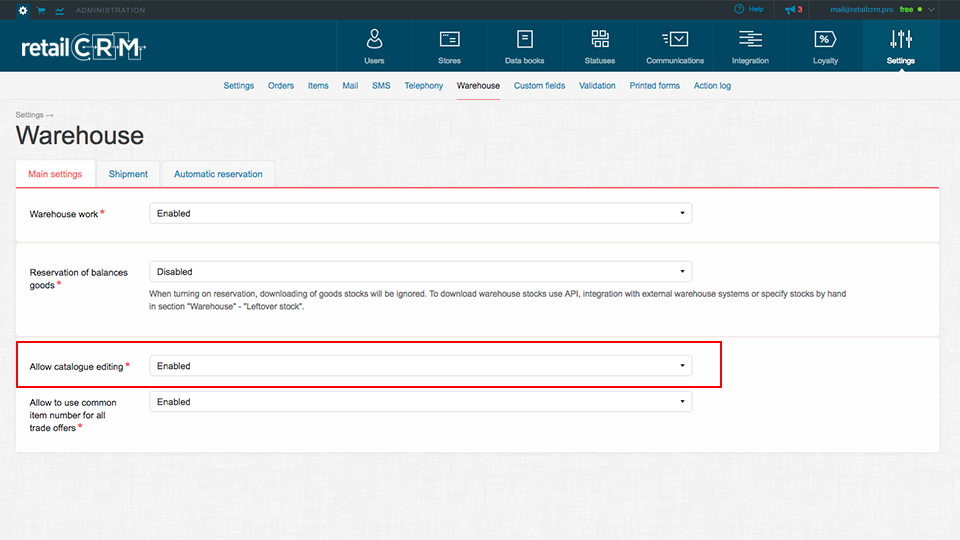Viewport: 960px width, 540px height.
Task: Open notifications megaphone with 3 alerts
Action: [793, 10]
